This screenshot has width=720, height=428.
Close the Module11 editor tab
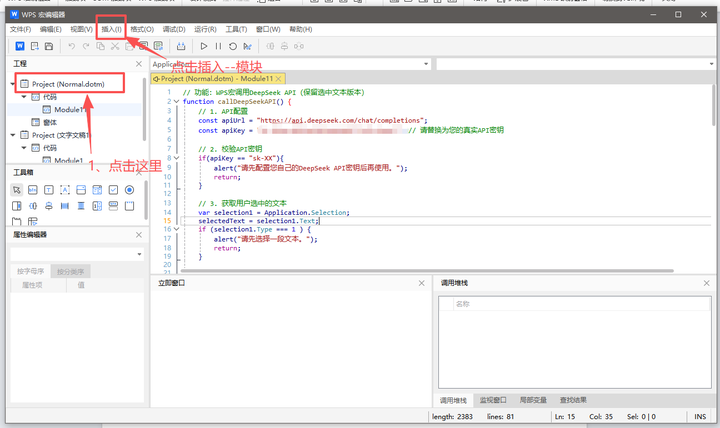click(278, 79)
